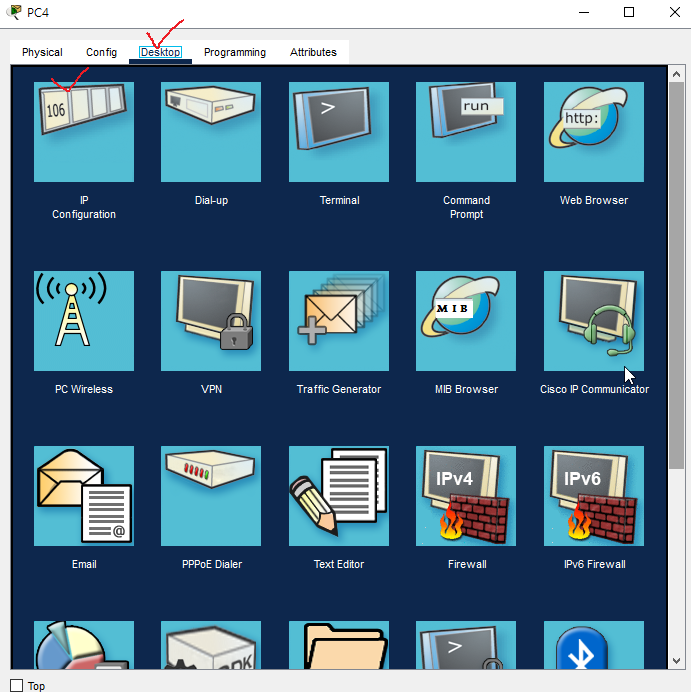Open the MIB Browser
This screenshot has height=692, width=691.
point(466,321)
